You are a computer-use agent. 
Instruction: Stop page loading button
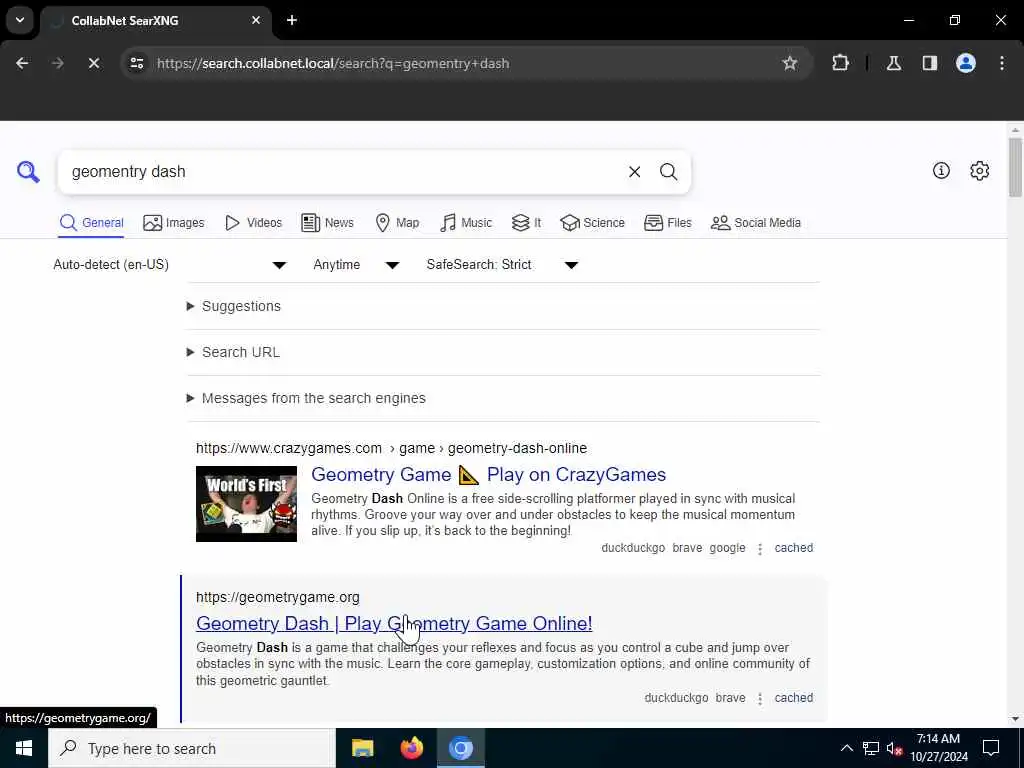tap(93, 63)
